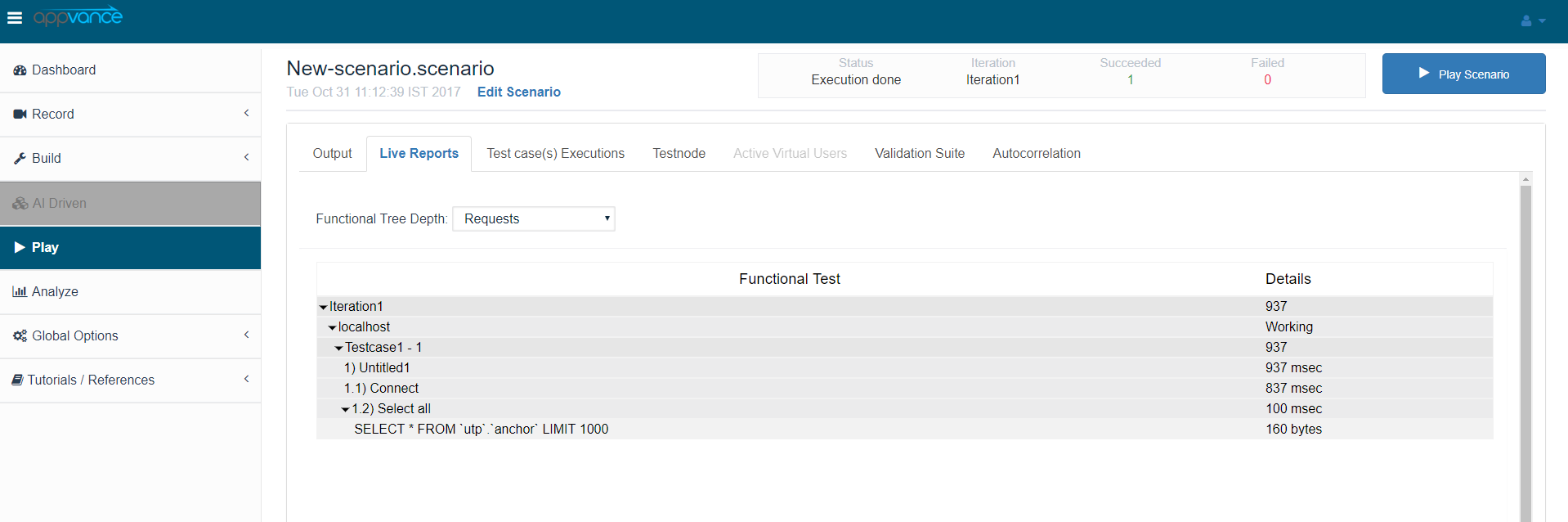
Task: Switch to the Output tab
Action: click(x=333, y=154)
